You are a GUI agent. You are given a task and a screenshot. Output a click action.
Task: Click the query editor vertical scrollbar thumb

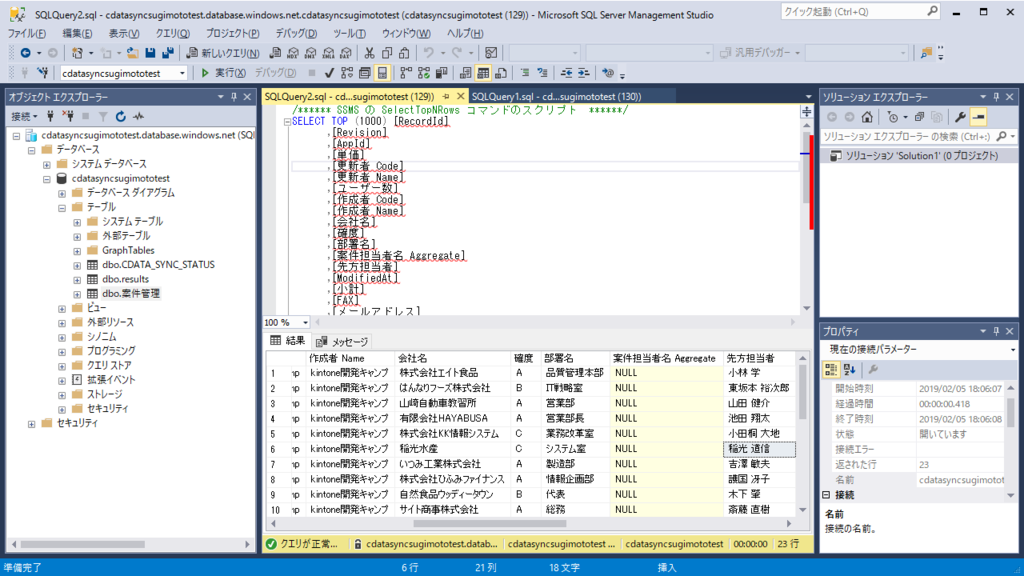(x=807, y=167)
